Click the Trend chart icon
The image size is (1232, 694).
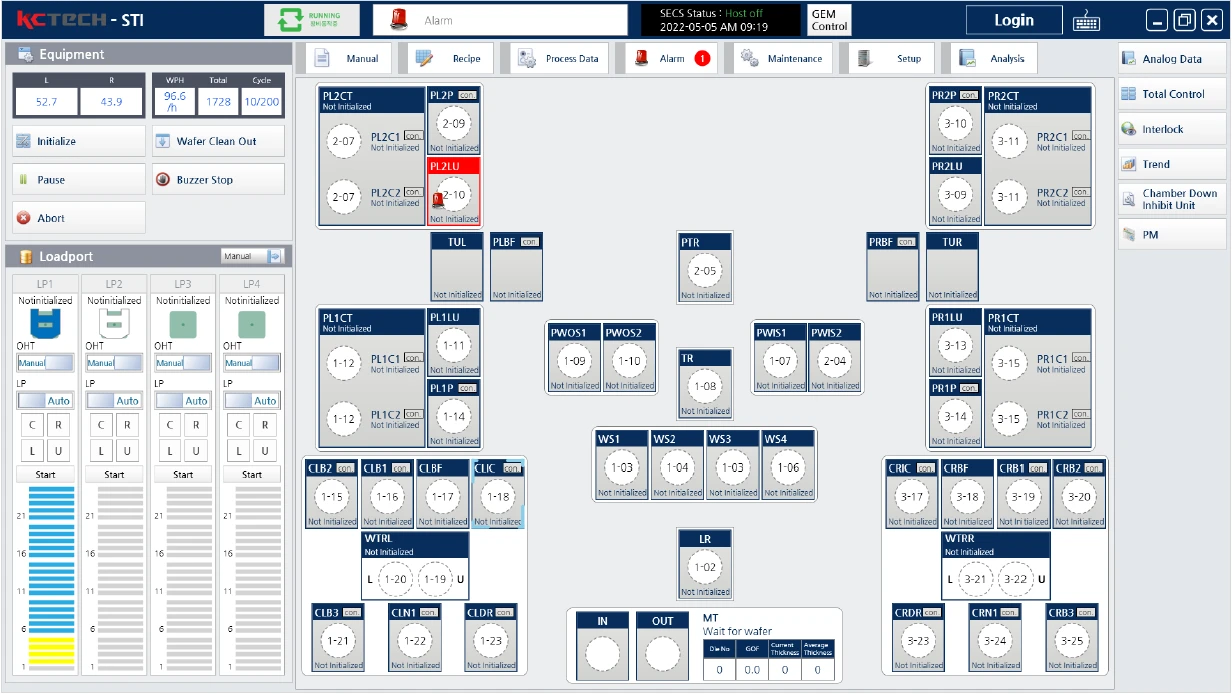click(x=1128, y=164)
